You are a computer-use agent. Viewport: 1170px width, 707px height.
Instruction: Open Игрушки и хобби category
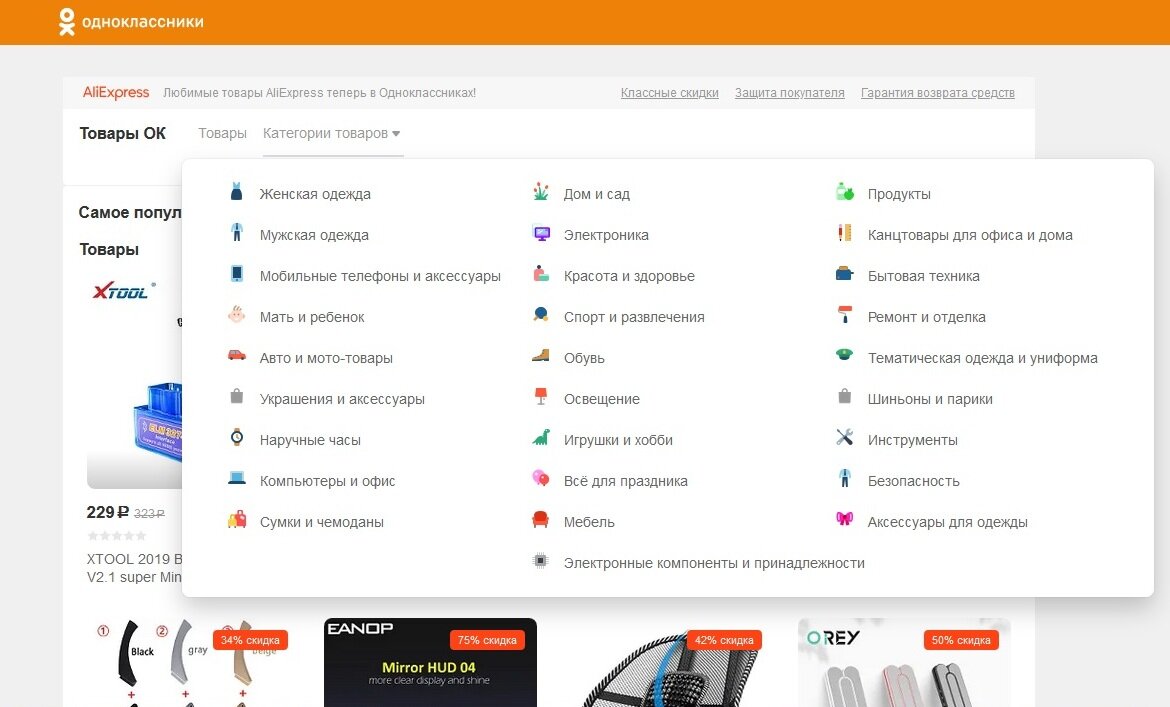tap(618, 440)
